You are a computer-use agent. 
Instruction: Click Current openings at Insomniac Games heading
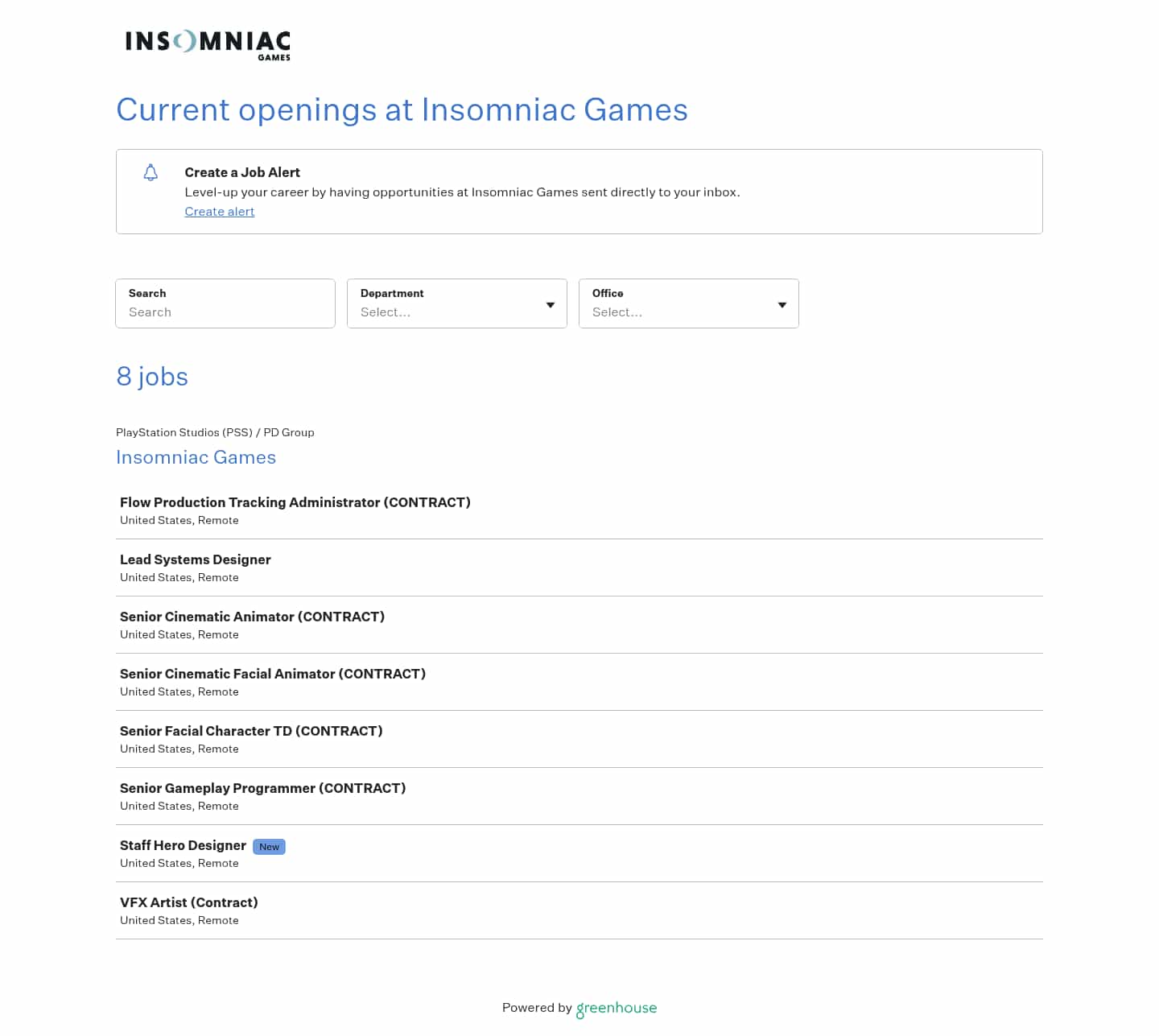tap(402, 110)
